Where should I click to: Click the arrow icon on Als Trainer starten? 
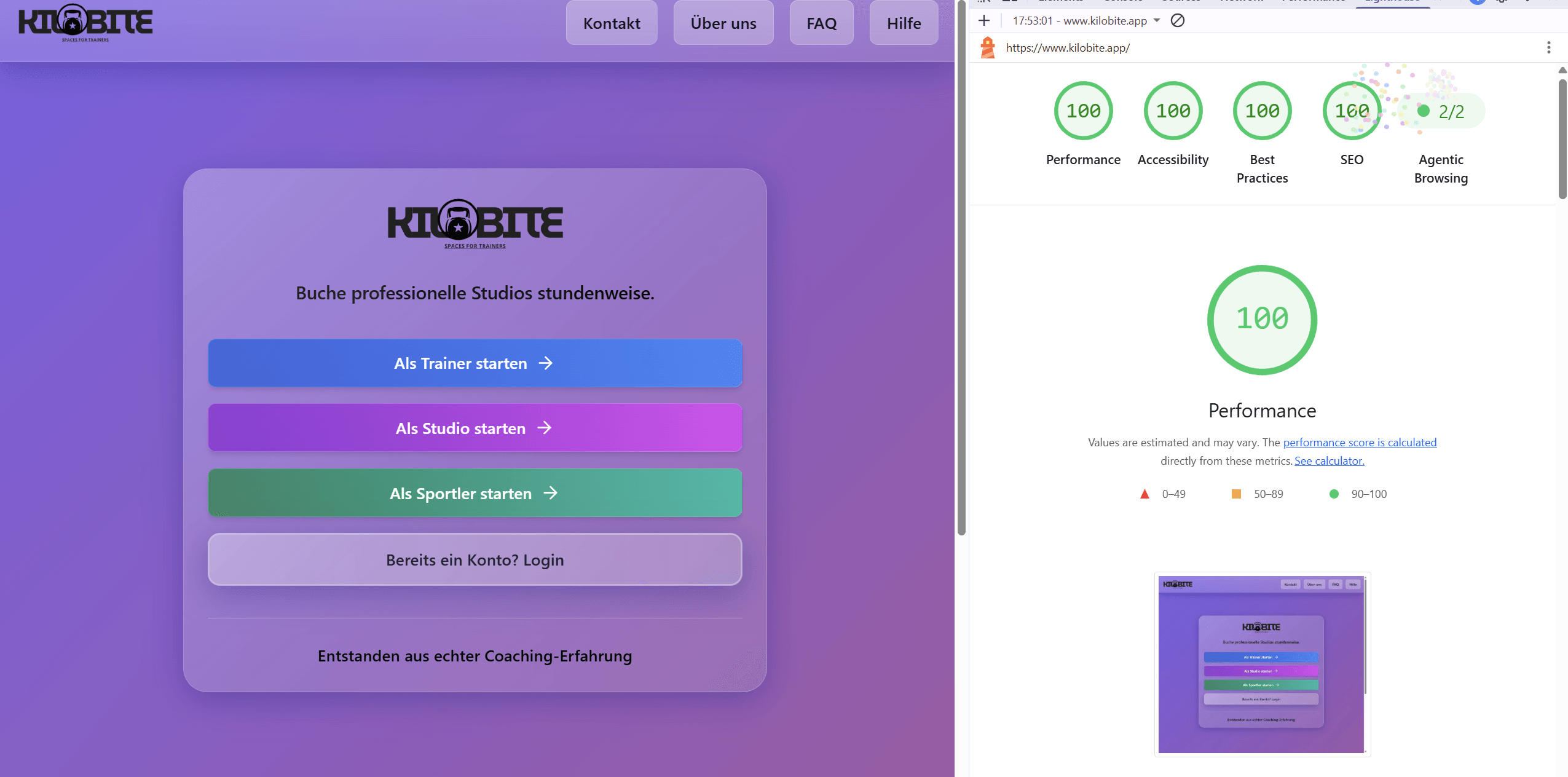tap(546, 363)
